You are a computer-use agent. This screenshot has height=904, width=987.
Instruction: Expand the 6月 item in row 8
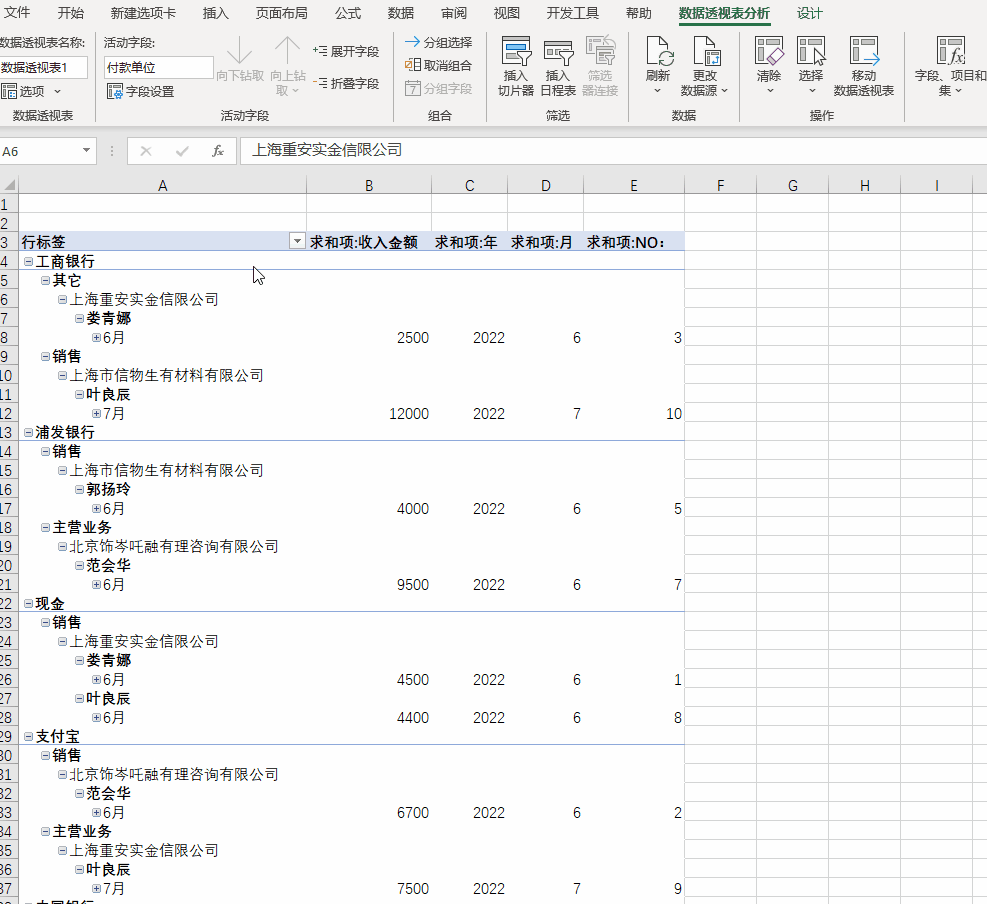(96, 337)
